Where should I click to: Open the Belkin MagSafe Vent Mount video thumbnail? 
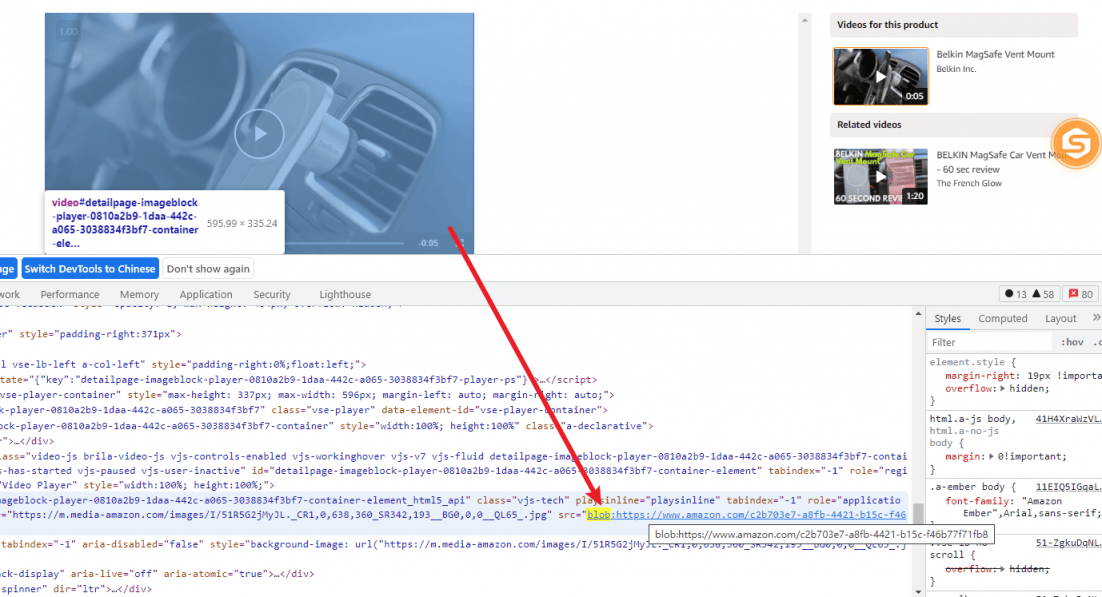coord(881,77)
